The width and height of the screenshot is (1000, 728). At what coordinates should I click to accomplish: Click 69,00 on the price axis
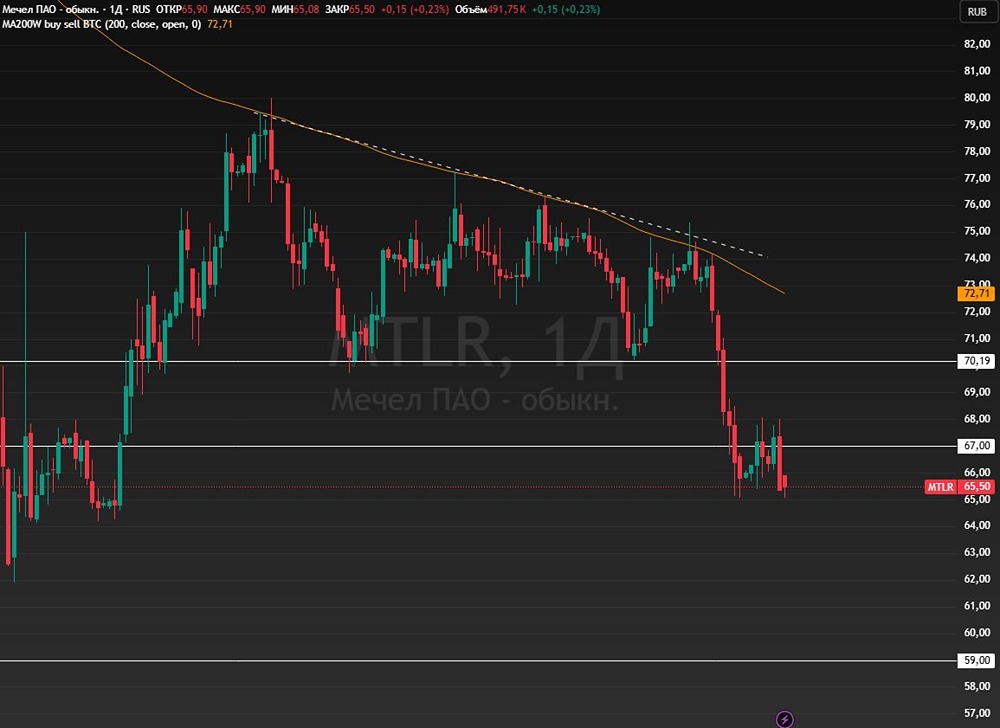pyautogui.click(x=977, y=391)
